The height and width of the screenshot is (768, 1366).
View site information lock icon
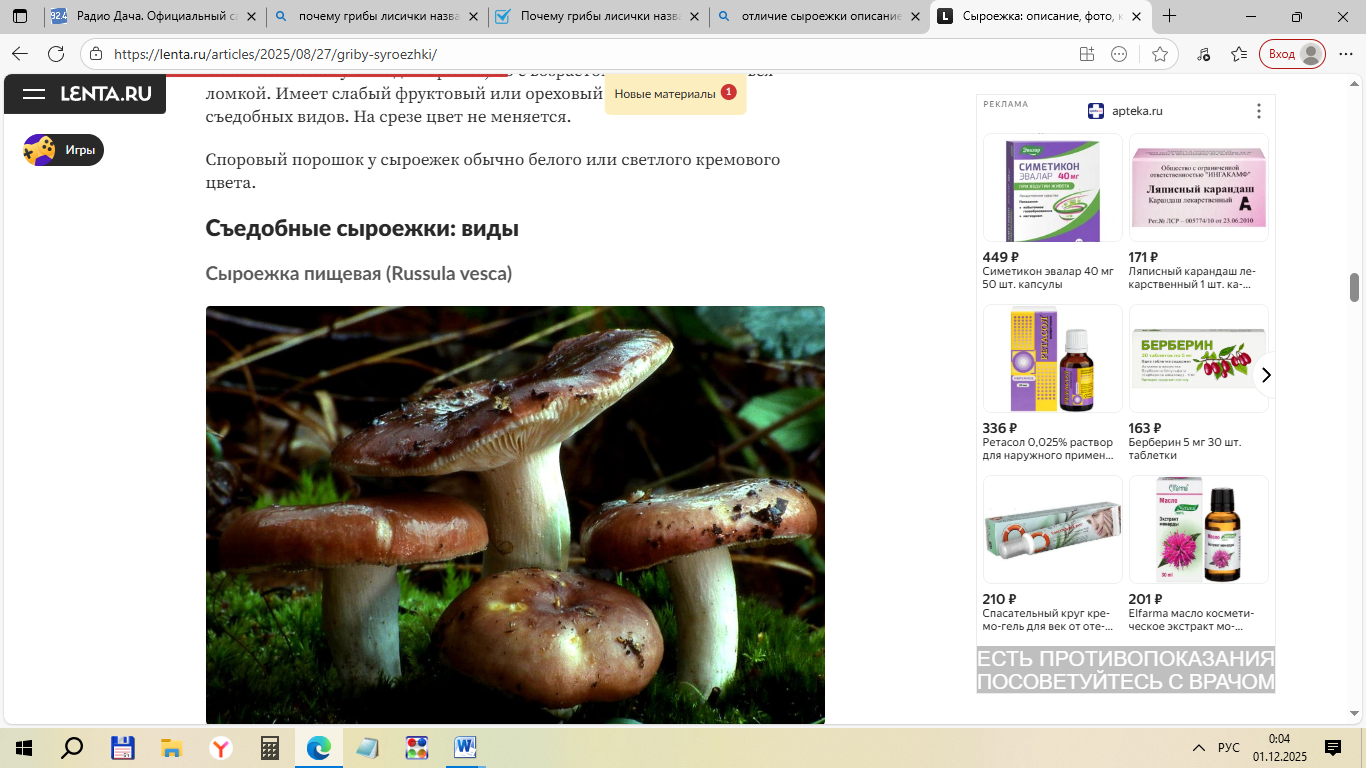(x=95, y=54)
